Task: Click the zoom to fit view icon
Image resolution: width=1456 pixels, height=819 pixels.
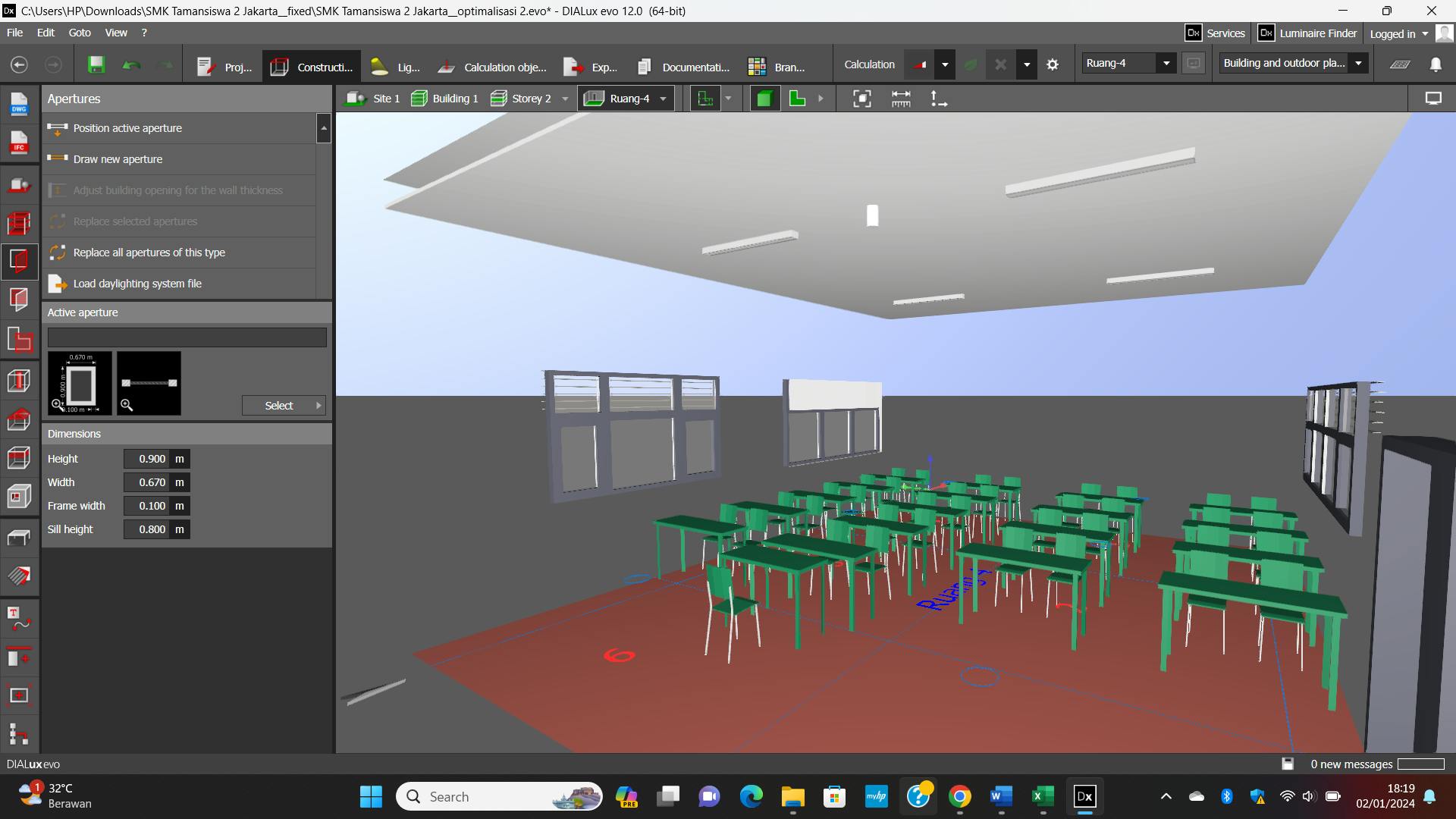Action: tap(862, 99)
